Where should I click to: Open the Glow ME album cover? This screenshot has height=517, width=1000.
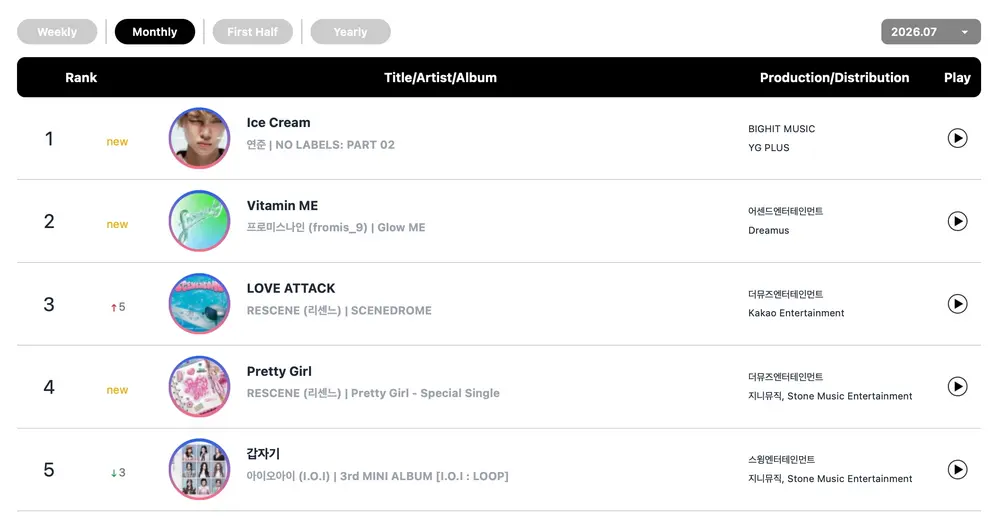pyautogui.click(x=200, y=221)
